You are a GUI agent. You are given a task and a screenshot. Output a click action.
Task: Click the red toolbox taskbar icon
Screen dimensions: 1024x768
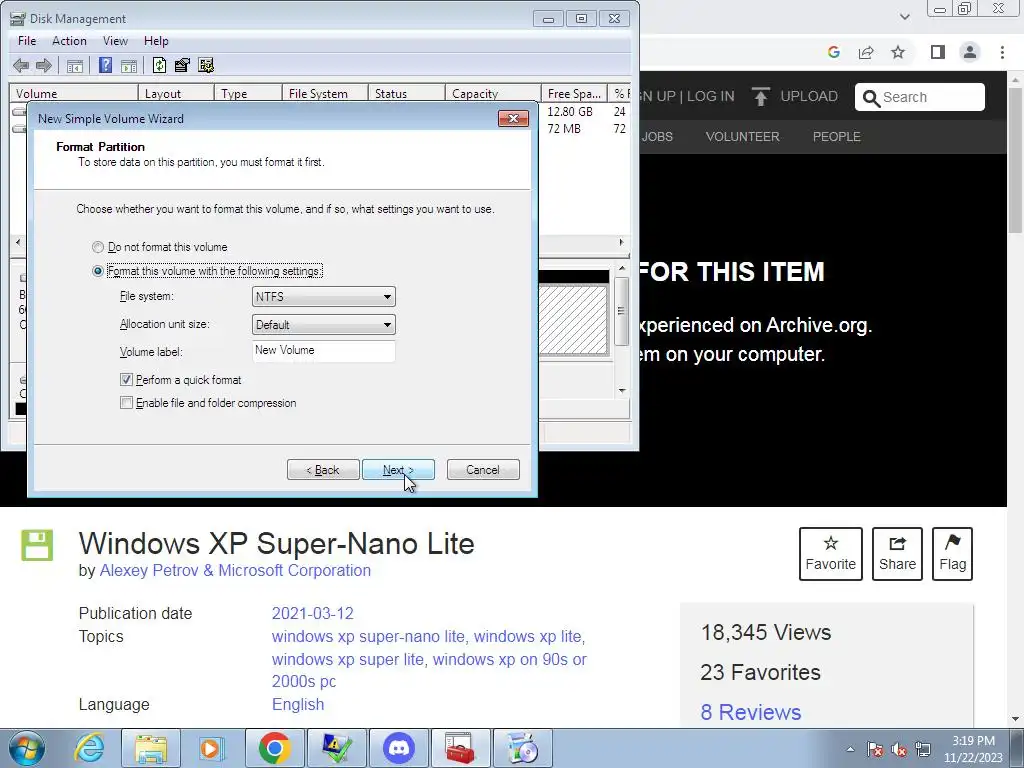[x=460, y=748]
